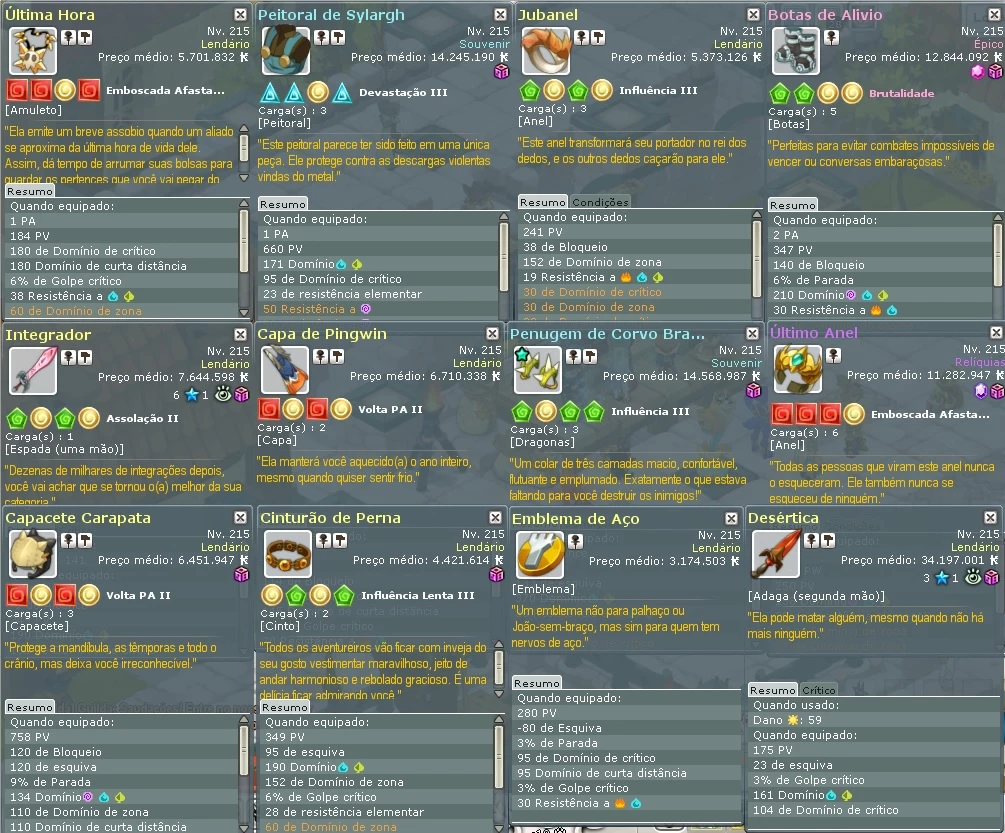The height and width of the screenshot is (833, 1005).
Task: Click the Cinturão de Perna belt icon
Action: pyautogui.click(x=288, y=554)
